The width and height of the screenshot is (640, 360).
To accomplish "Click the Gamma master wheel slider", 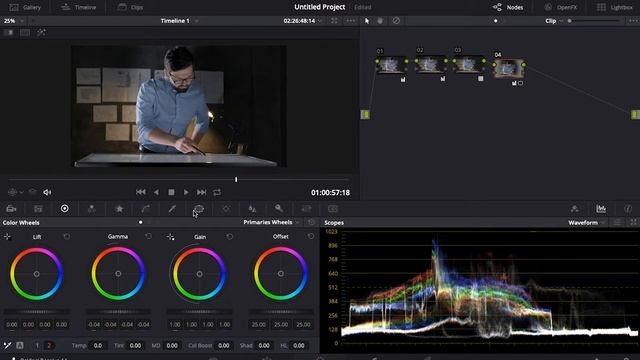I will pyautogui.click(x=118, y=312).
